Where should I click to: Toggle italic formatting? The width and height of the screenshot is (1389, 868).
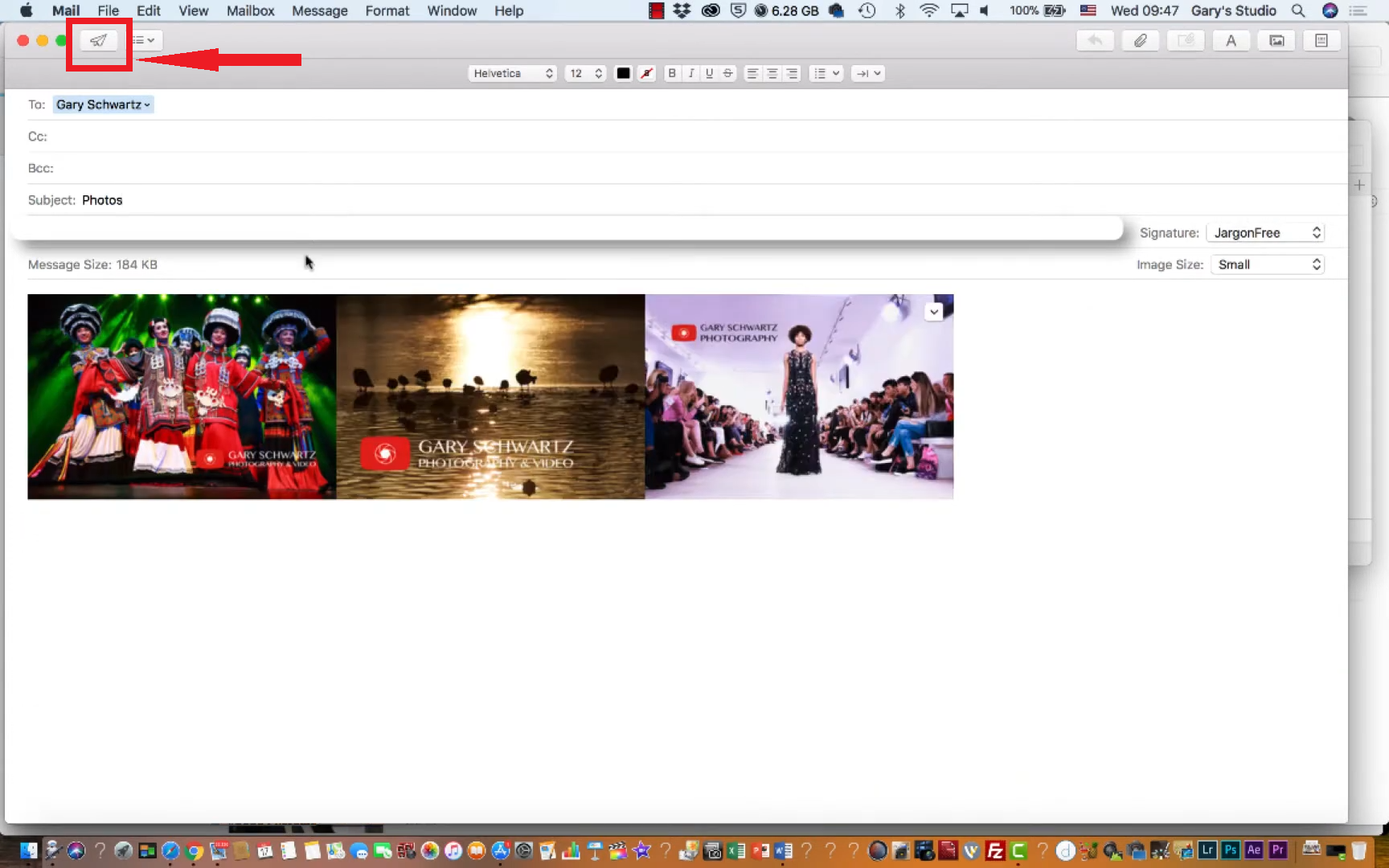pos(690,73)
